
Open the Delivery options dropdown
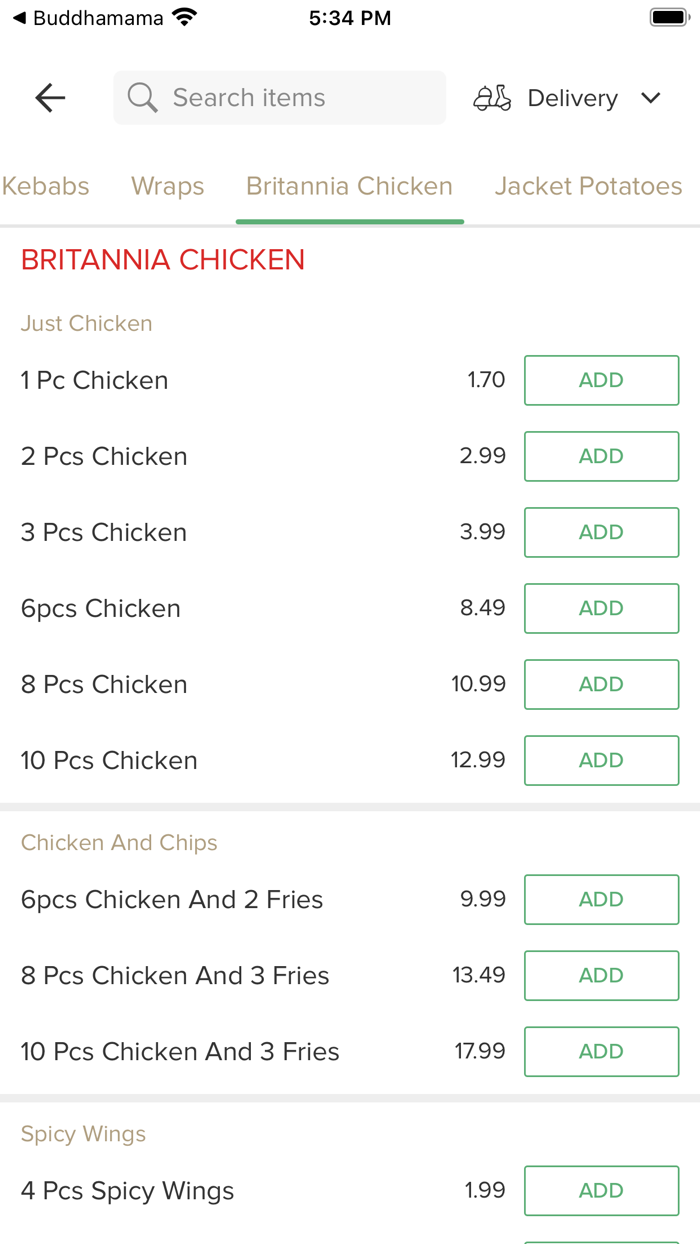[x=572, y=97]
